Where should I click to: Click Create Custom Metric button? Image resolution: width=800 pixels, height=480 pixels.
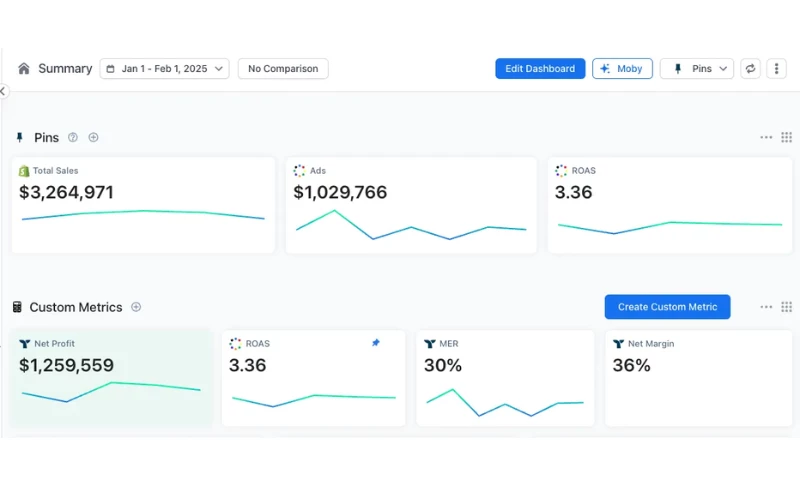[667, 307]
